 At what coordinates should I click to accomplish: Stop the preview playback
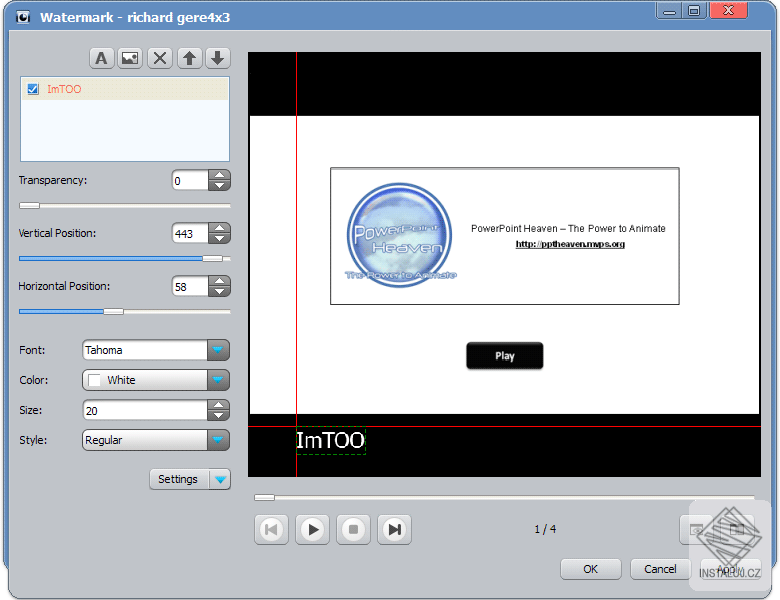(x=353, y=529)
